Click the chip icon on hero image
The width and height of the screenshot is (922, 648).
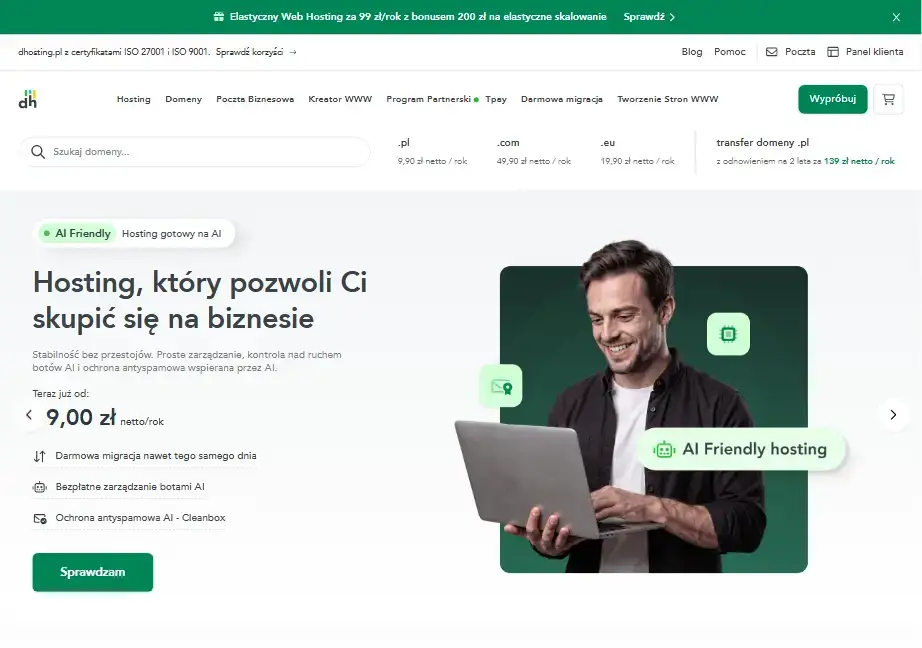[x=728, y=334]
